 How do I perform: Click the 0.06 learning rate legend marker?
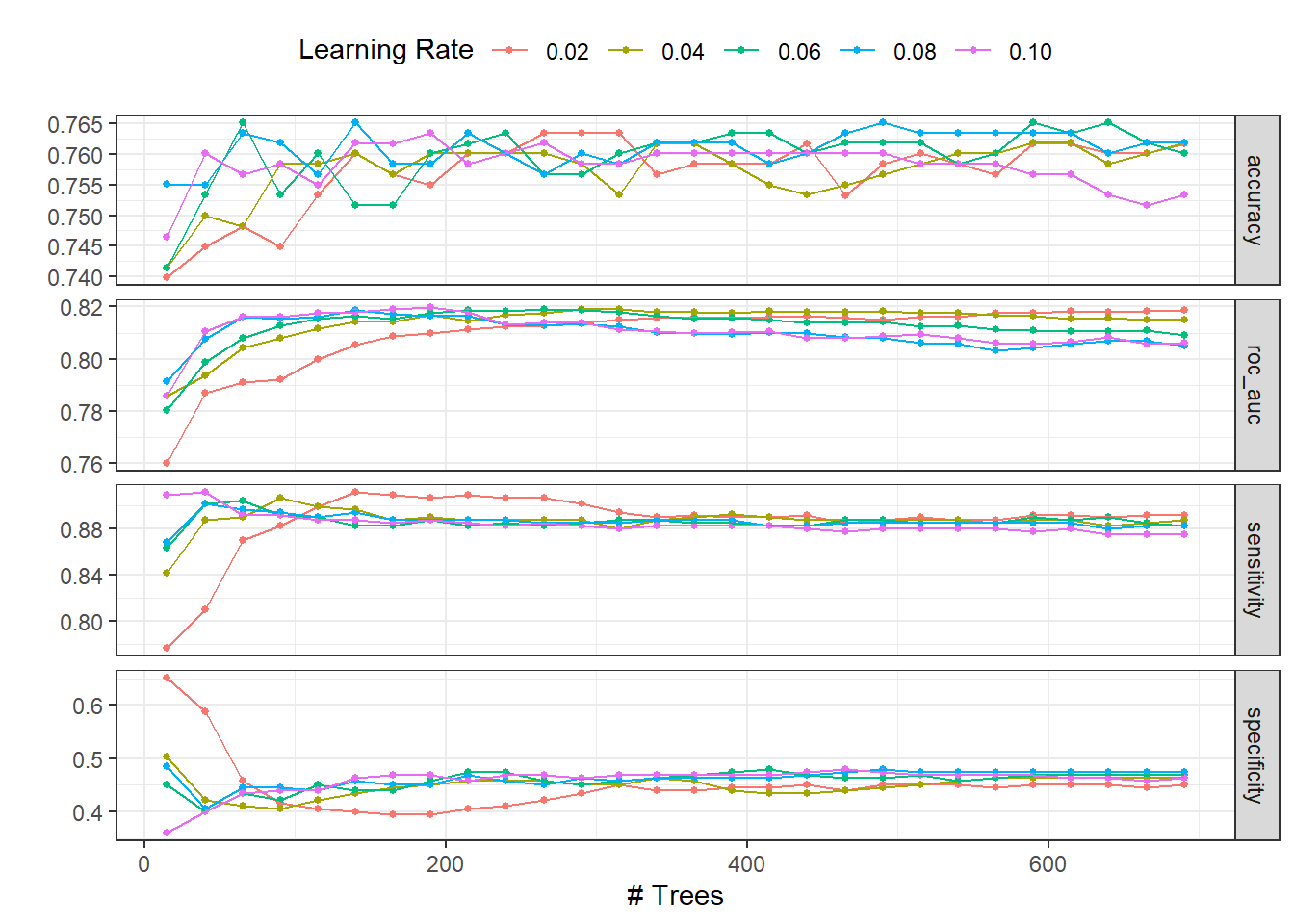[x=741, y=50]
